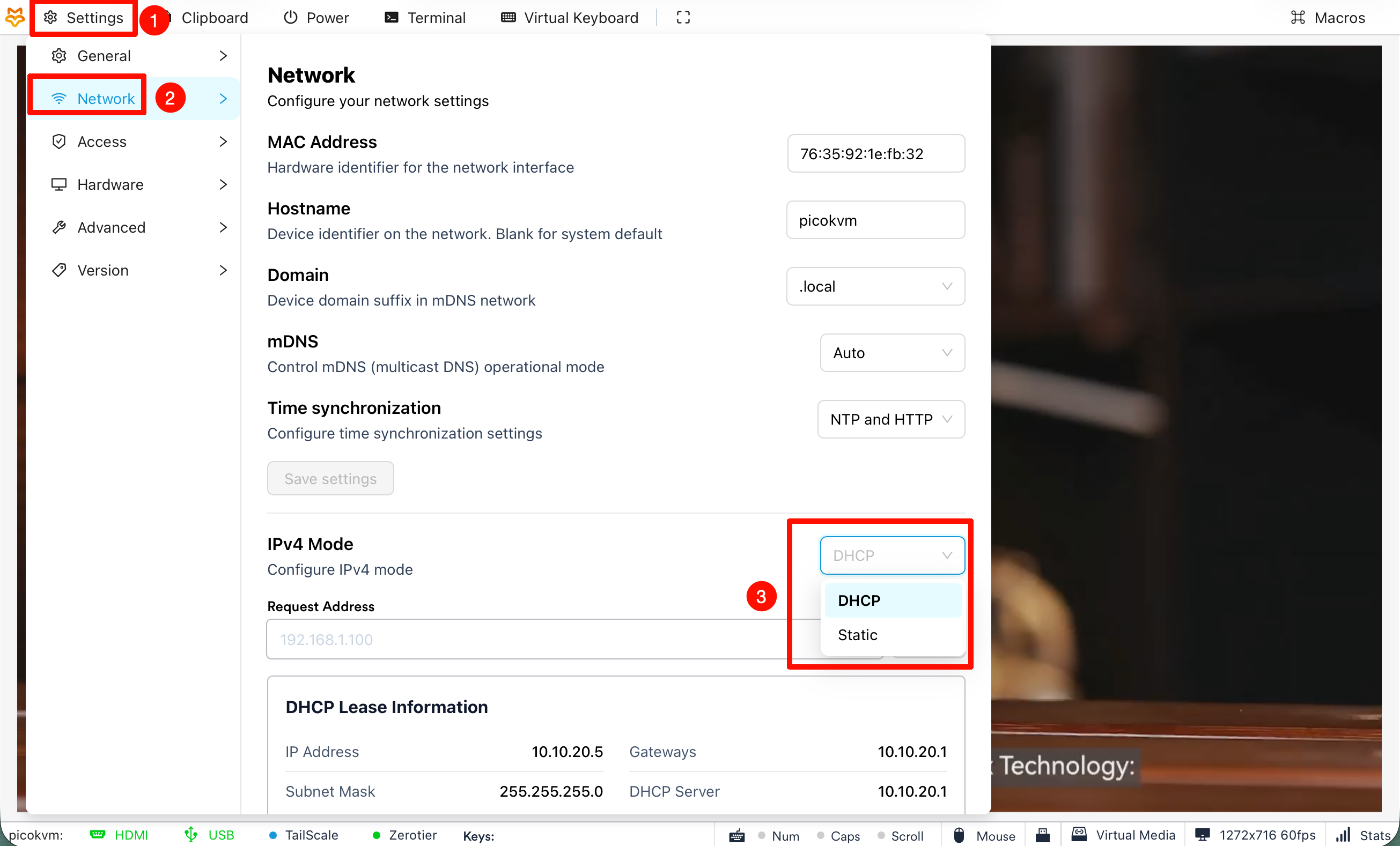The image size is (1400, 846).
Task: Click the Hostname input field
Action: (875, 220)
